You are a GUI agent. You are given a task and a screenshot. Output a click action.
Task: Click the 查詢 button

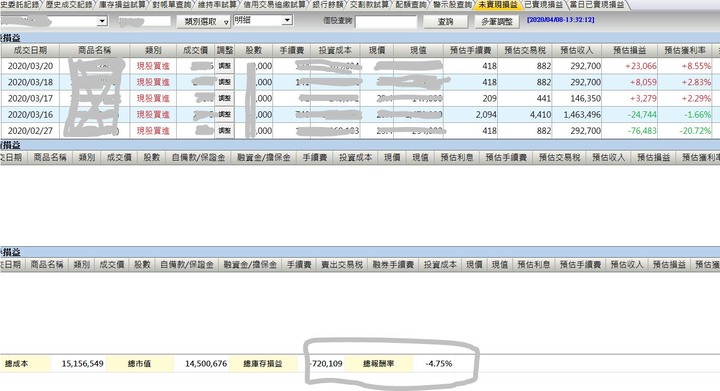(x=445, y=22)
